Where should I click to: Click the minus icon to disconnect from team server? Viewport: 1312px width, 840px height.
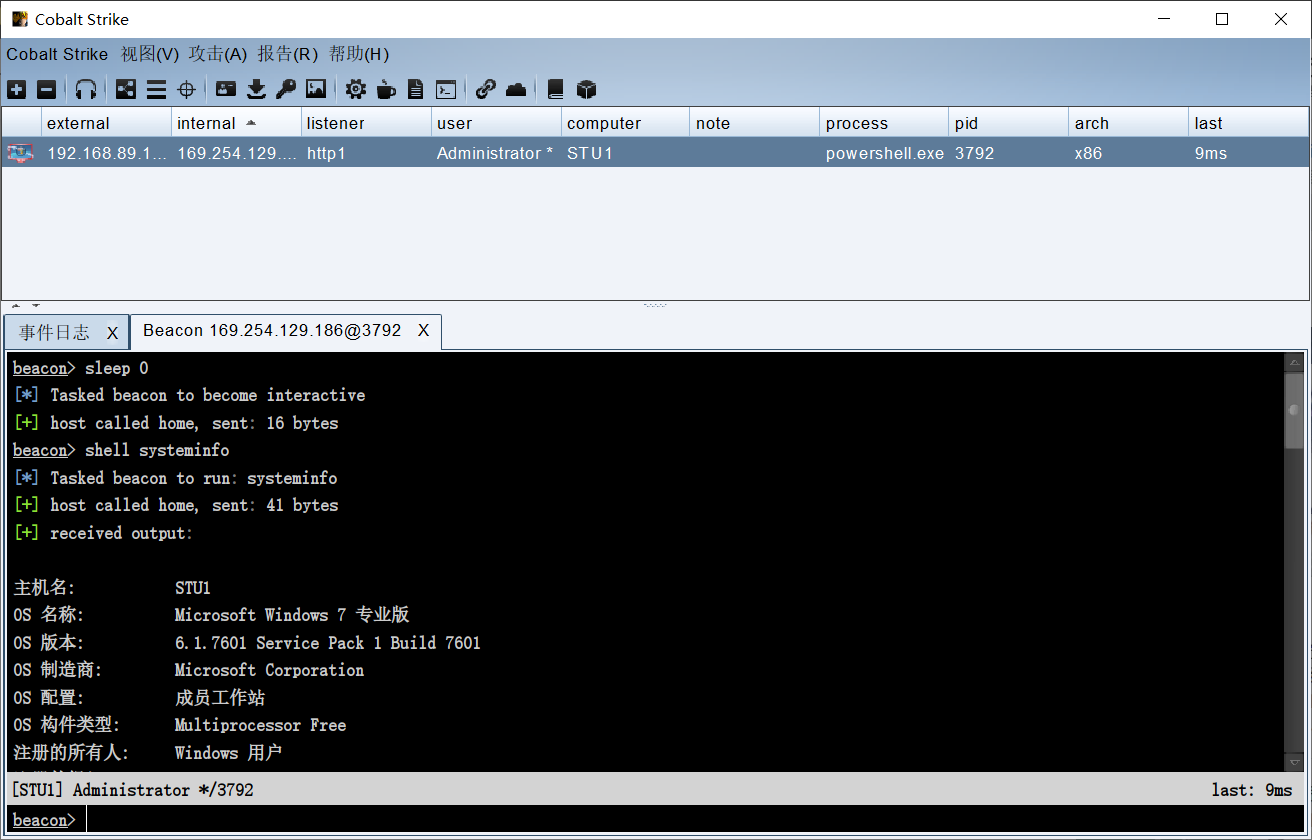[46, 89]
